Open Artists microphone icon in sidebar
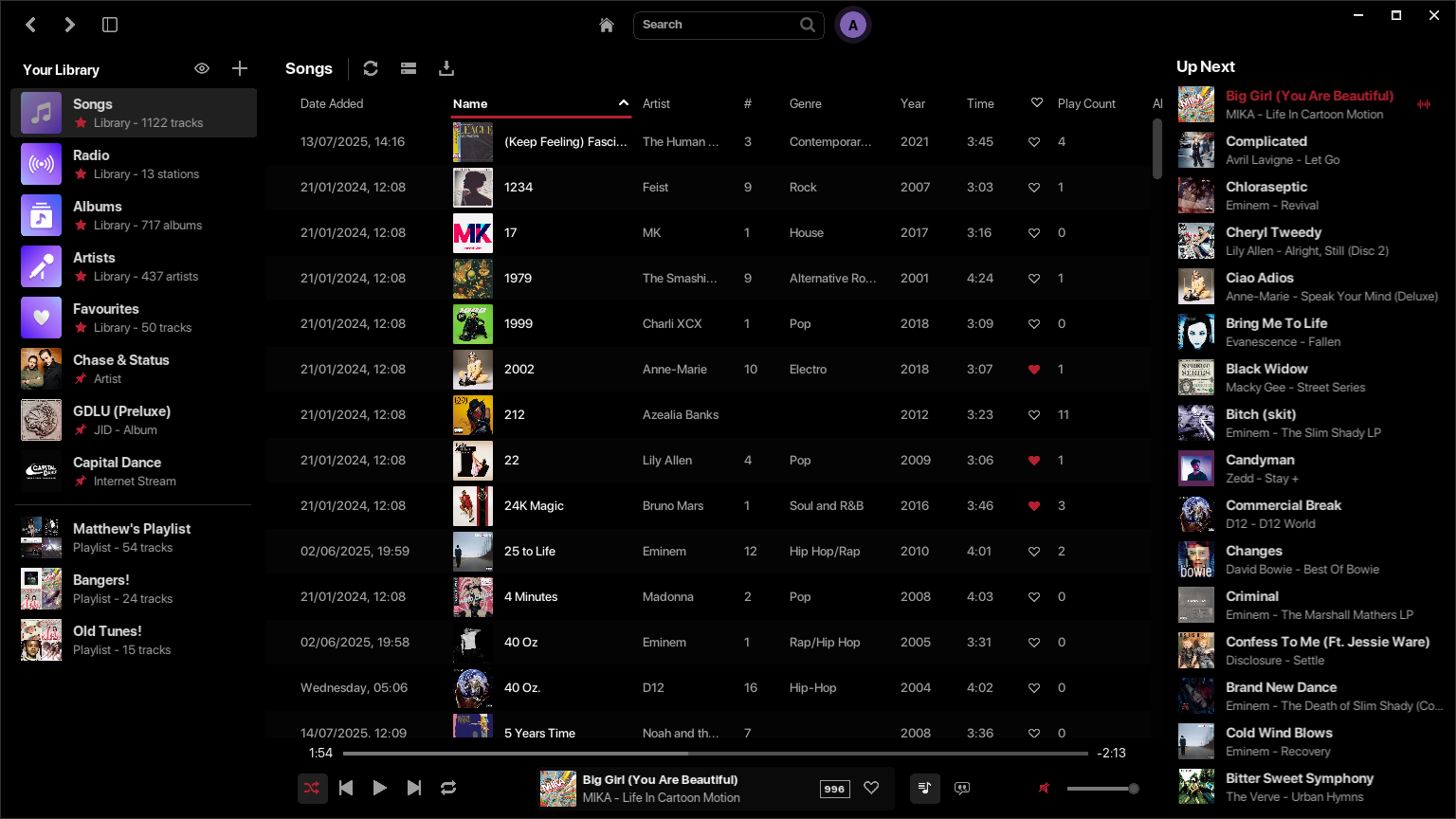 [42, 266]
